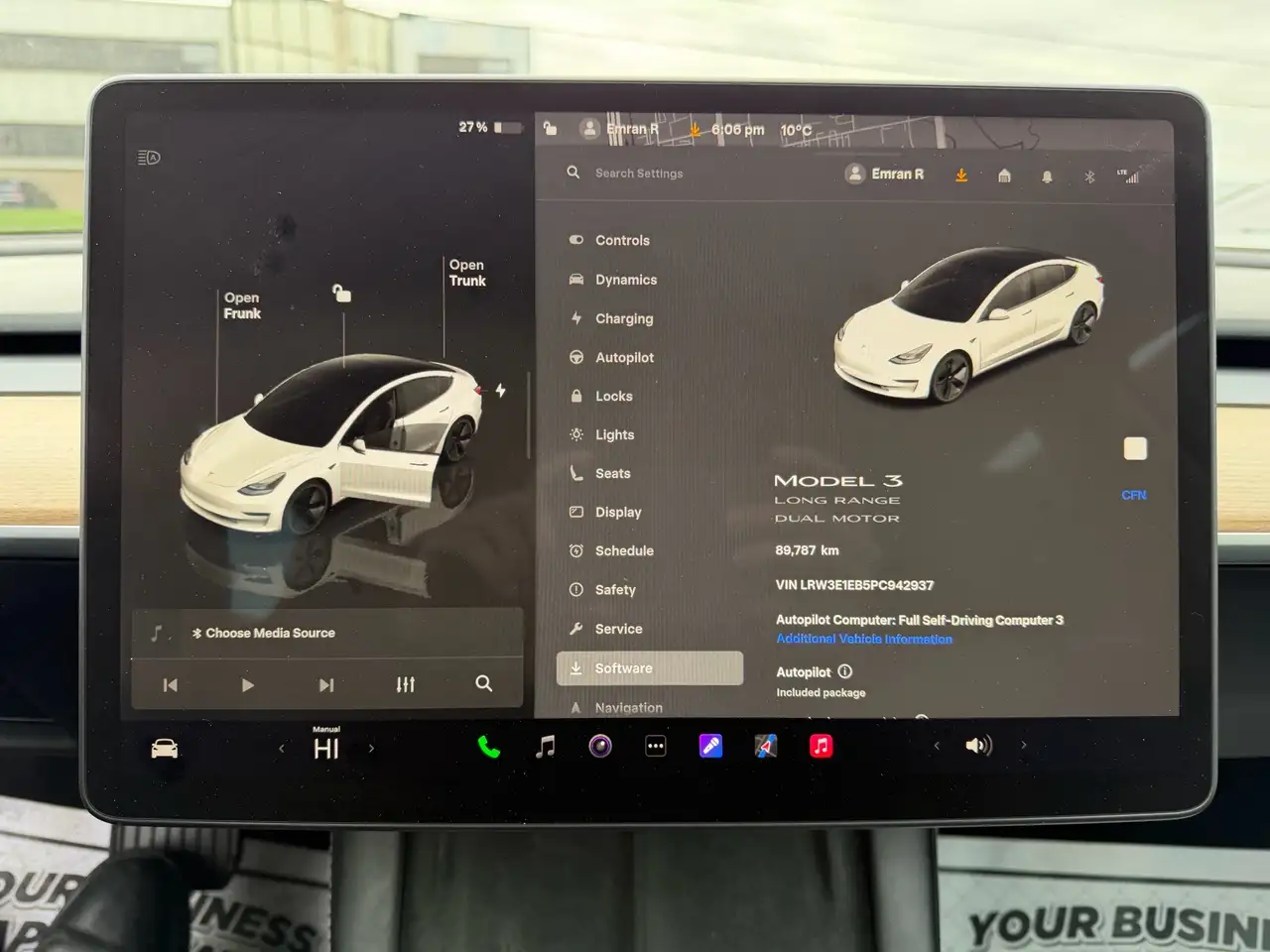Tap the orange software download icon in header
Image resolution: width=1270 pixels, height=952 pixels.
[x=961, y=175]
